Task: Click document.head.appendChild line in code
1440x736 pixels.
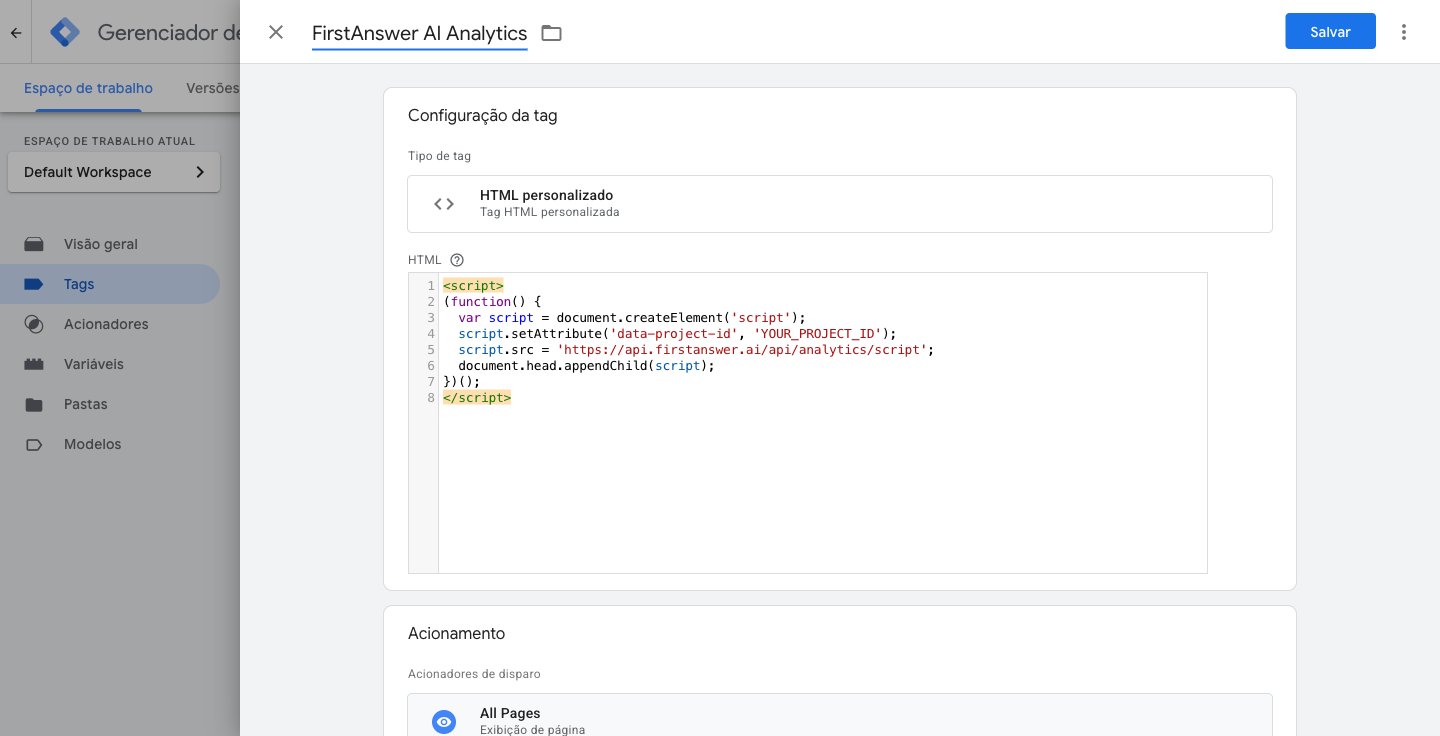Action: (587, 366)
